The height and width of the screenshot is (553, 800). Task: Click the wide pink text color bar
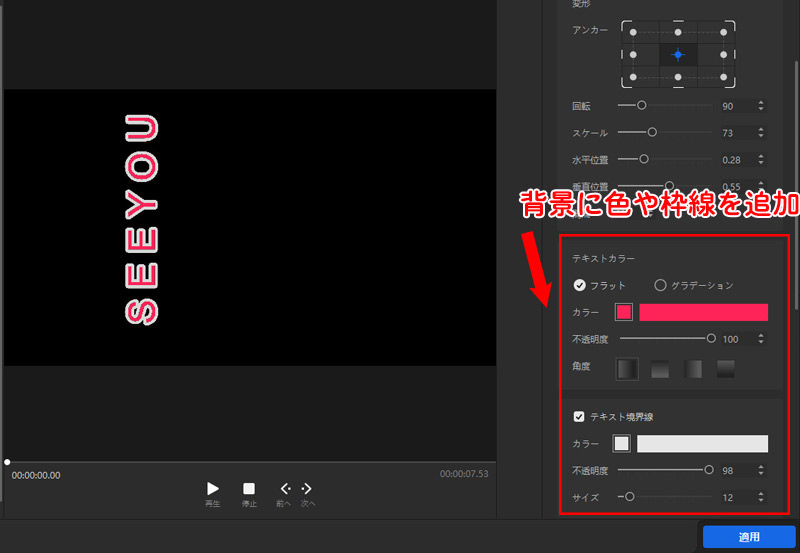(x=704, y=312)
